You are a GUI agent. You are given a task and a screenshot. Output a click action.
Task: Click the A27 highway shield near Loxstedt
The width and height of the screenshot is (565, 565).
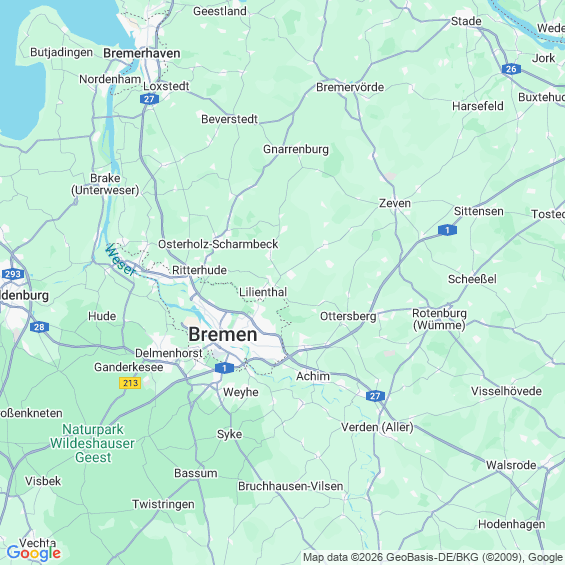click(149, 99)
